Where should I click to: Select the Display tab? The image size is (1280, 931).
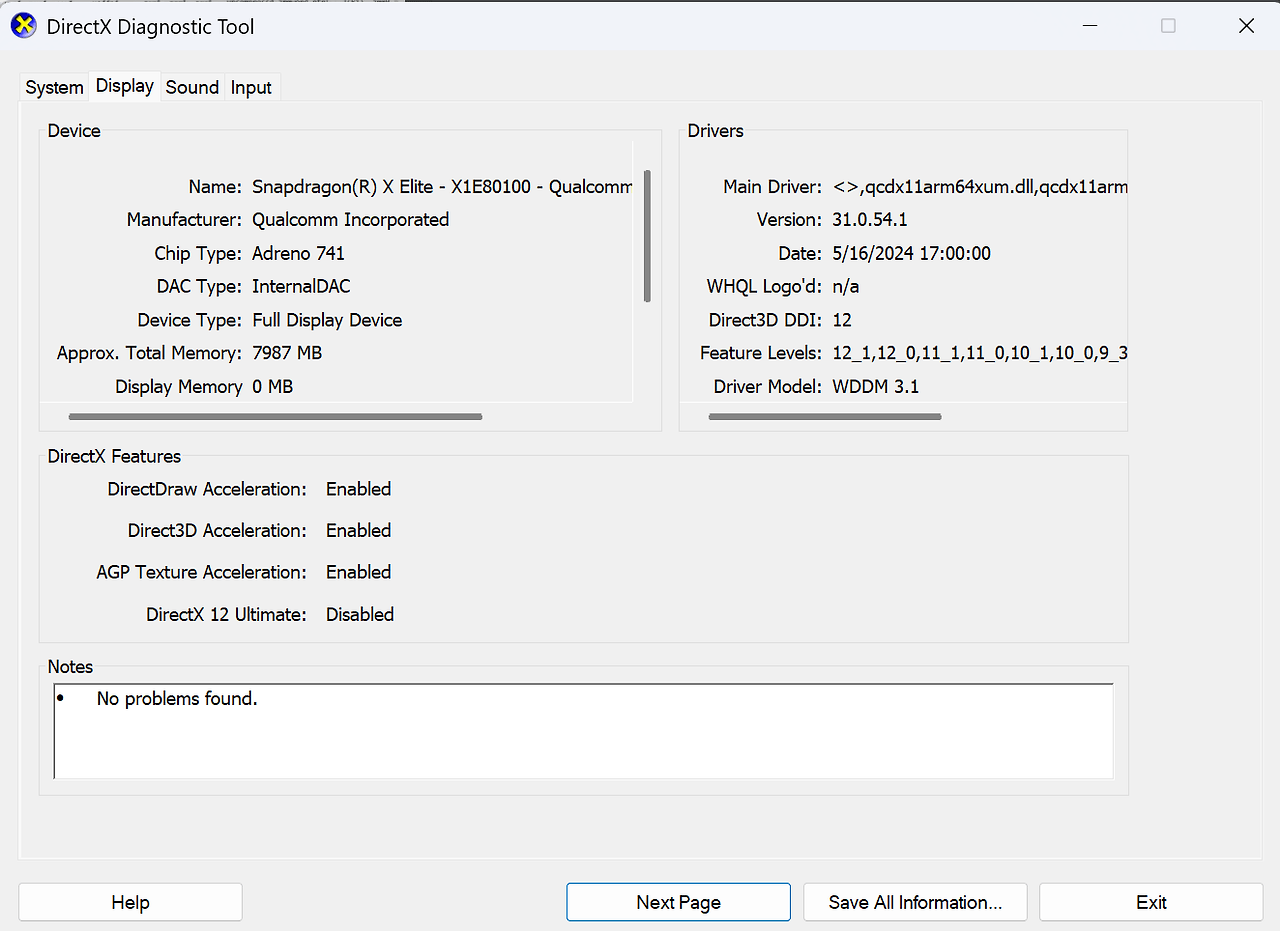pos(125,86)
